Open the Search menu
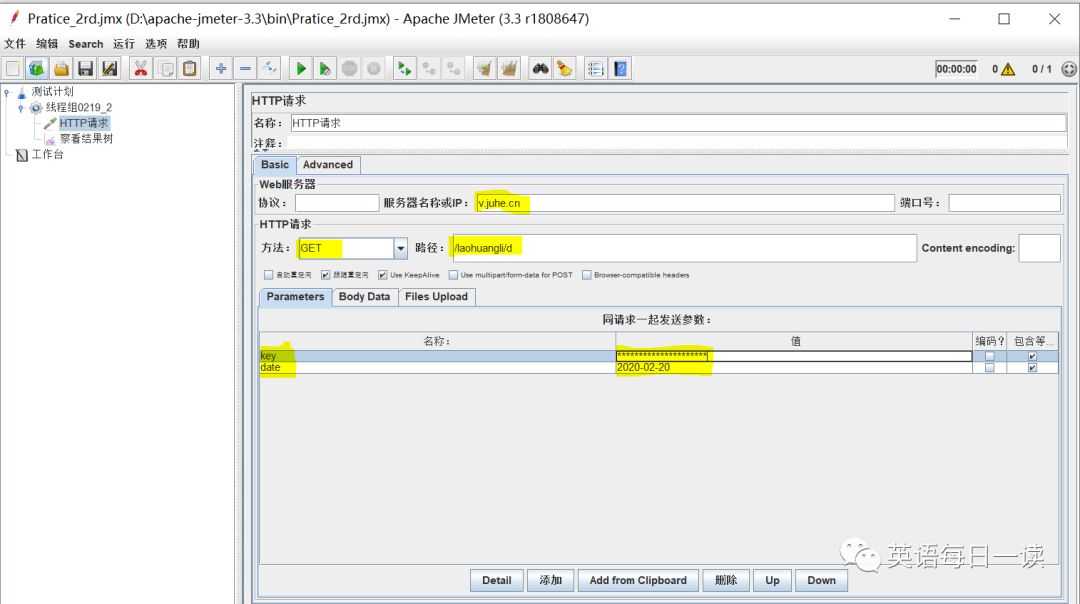1080x604 pixels. (85, 43)
